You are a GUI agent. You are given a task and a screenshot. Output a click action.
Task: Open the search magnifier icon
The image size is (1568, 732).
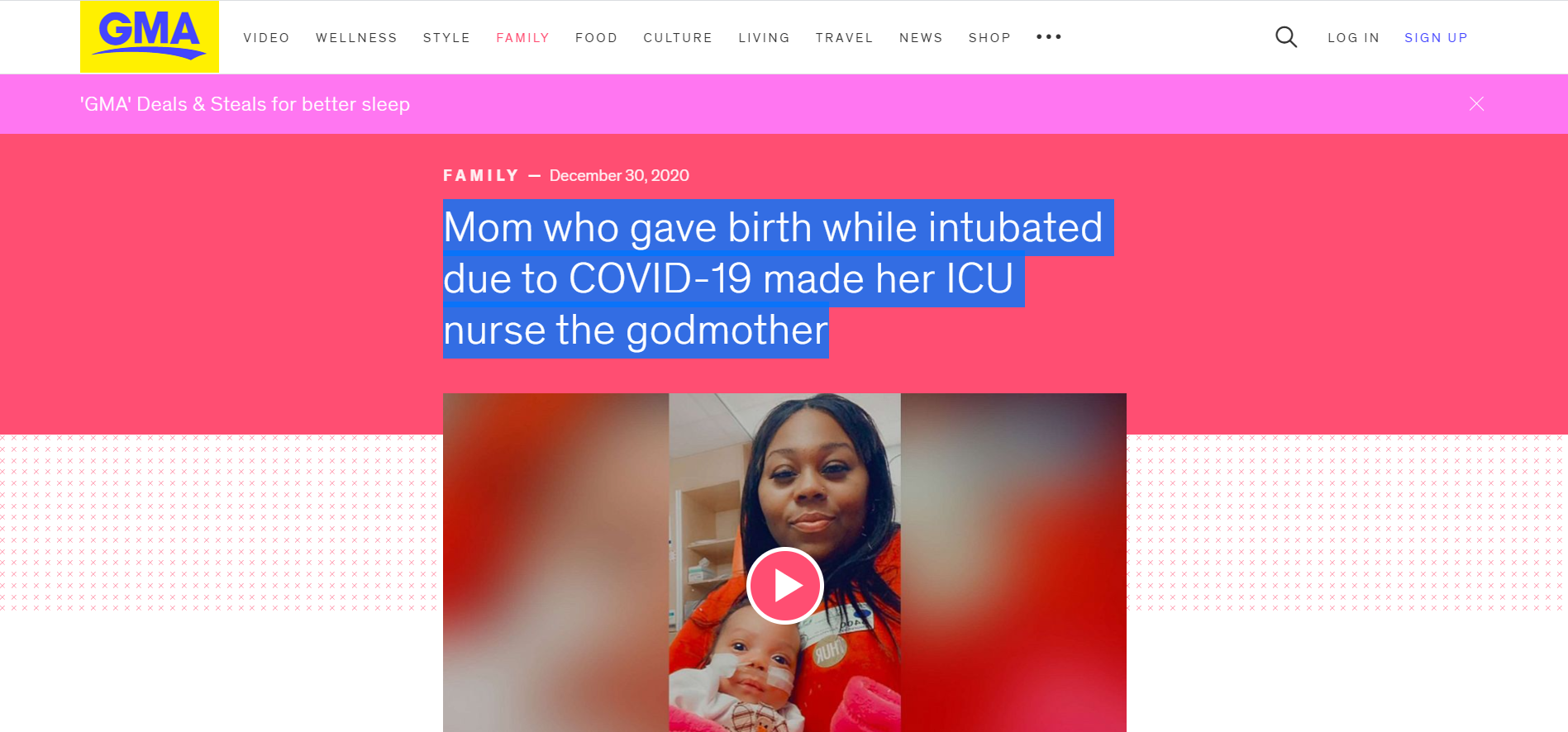pyautogui.click(x=1285, y=37)
